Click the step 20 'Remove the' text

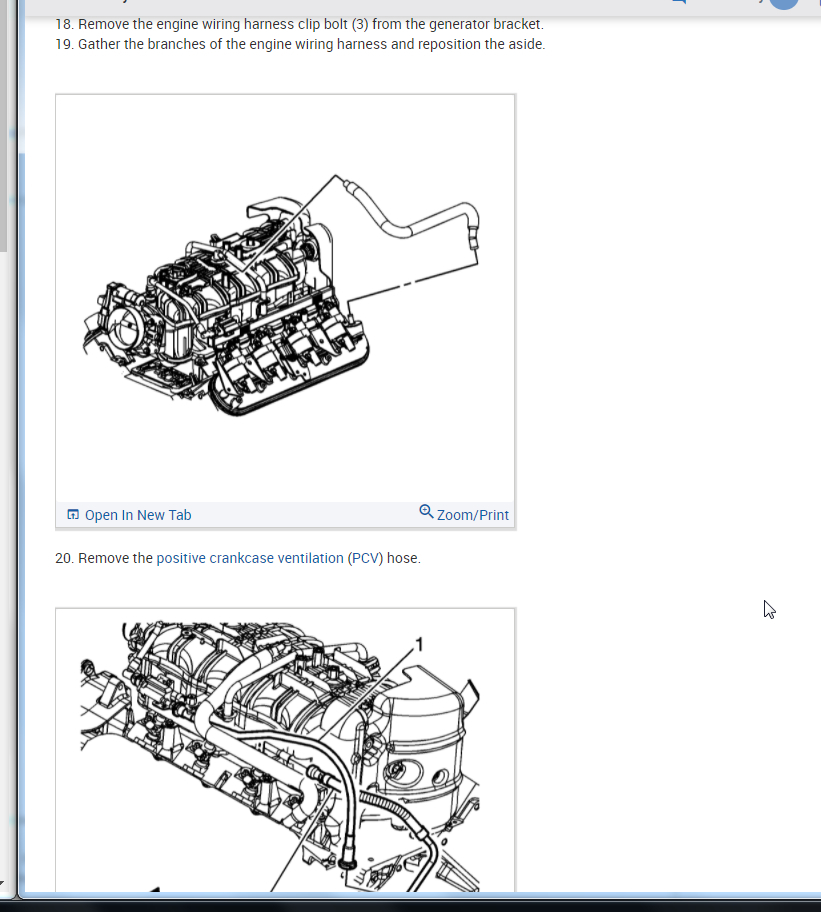coord(115,558)
